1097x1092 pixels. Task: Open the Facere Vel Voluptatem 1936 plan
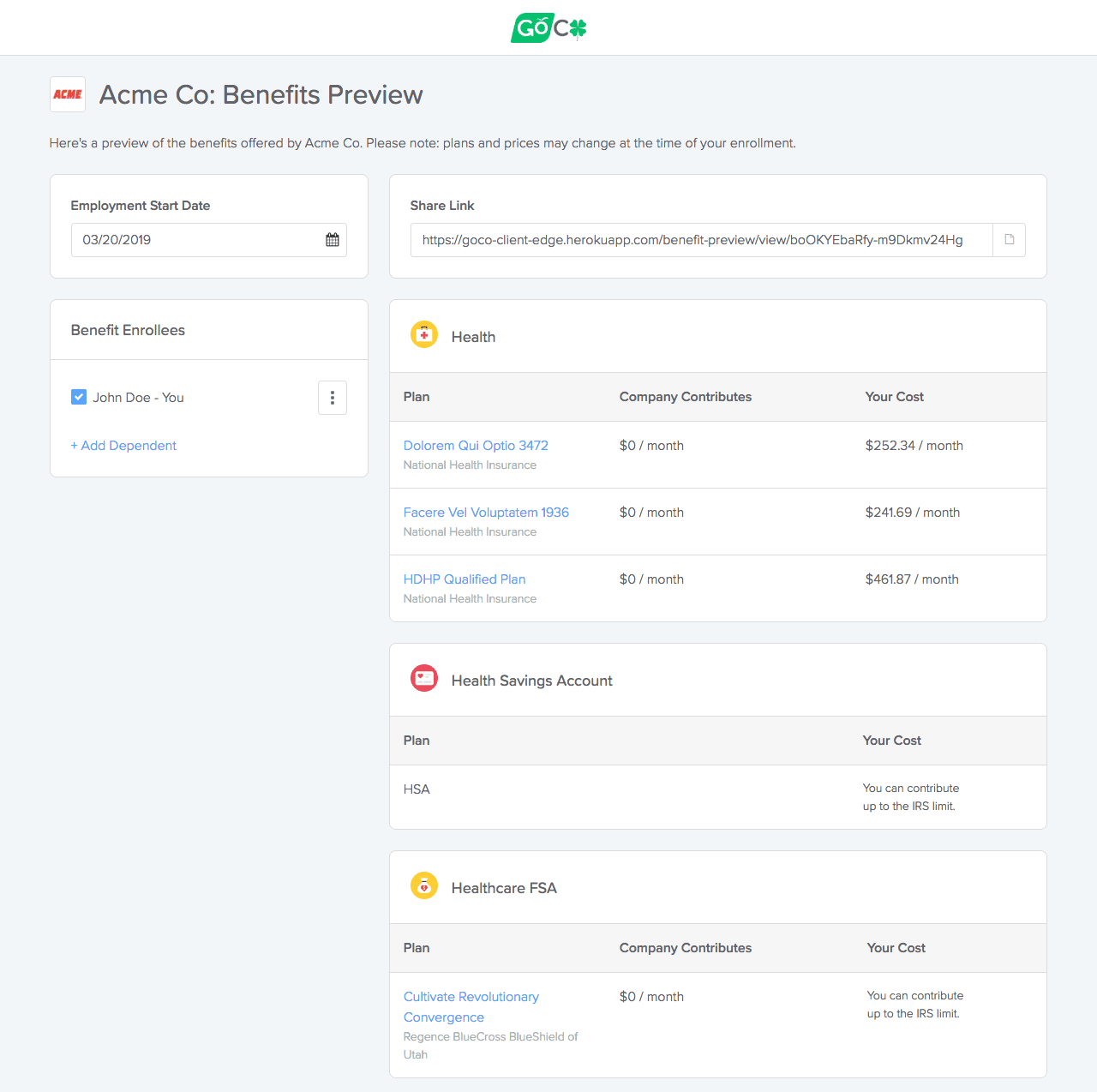tap(486, 513)
